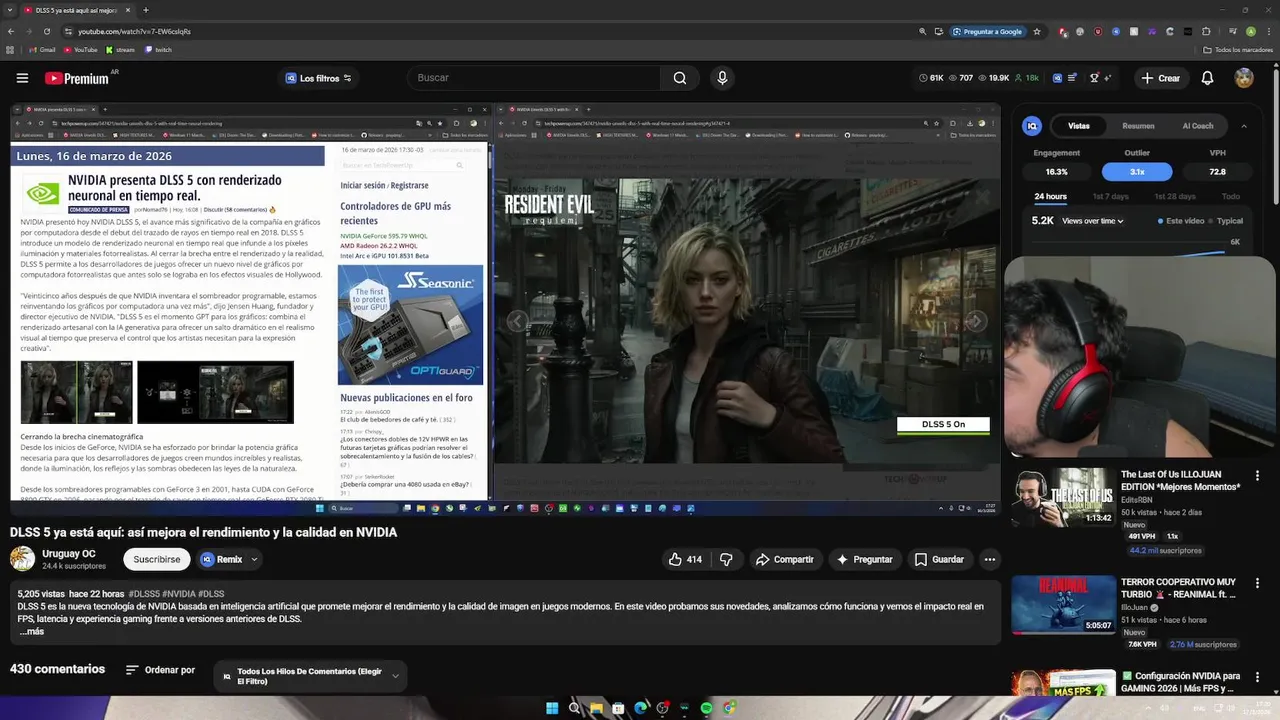This screenshot has height=720, width=1280.
Task: Open the Gmail bookmark
Action: pos(42,50)
